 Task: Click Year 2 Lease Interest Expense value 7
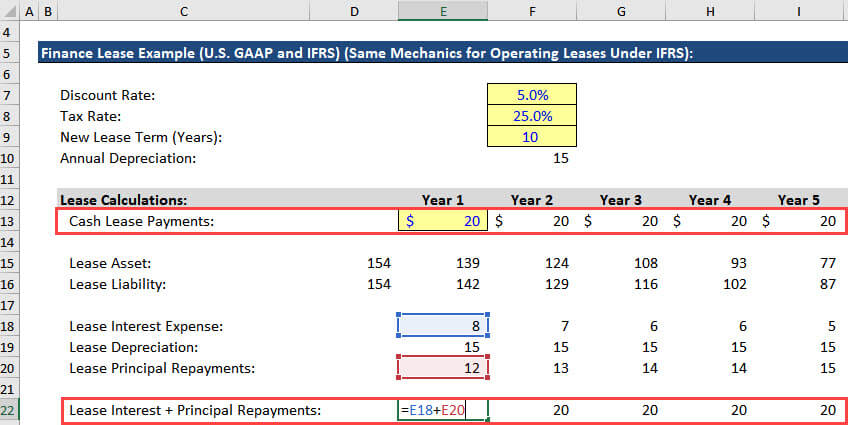coord(565,326)
